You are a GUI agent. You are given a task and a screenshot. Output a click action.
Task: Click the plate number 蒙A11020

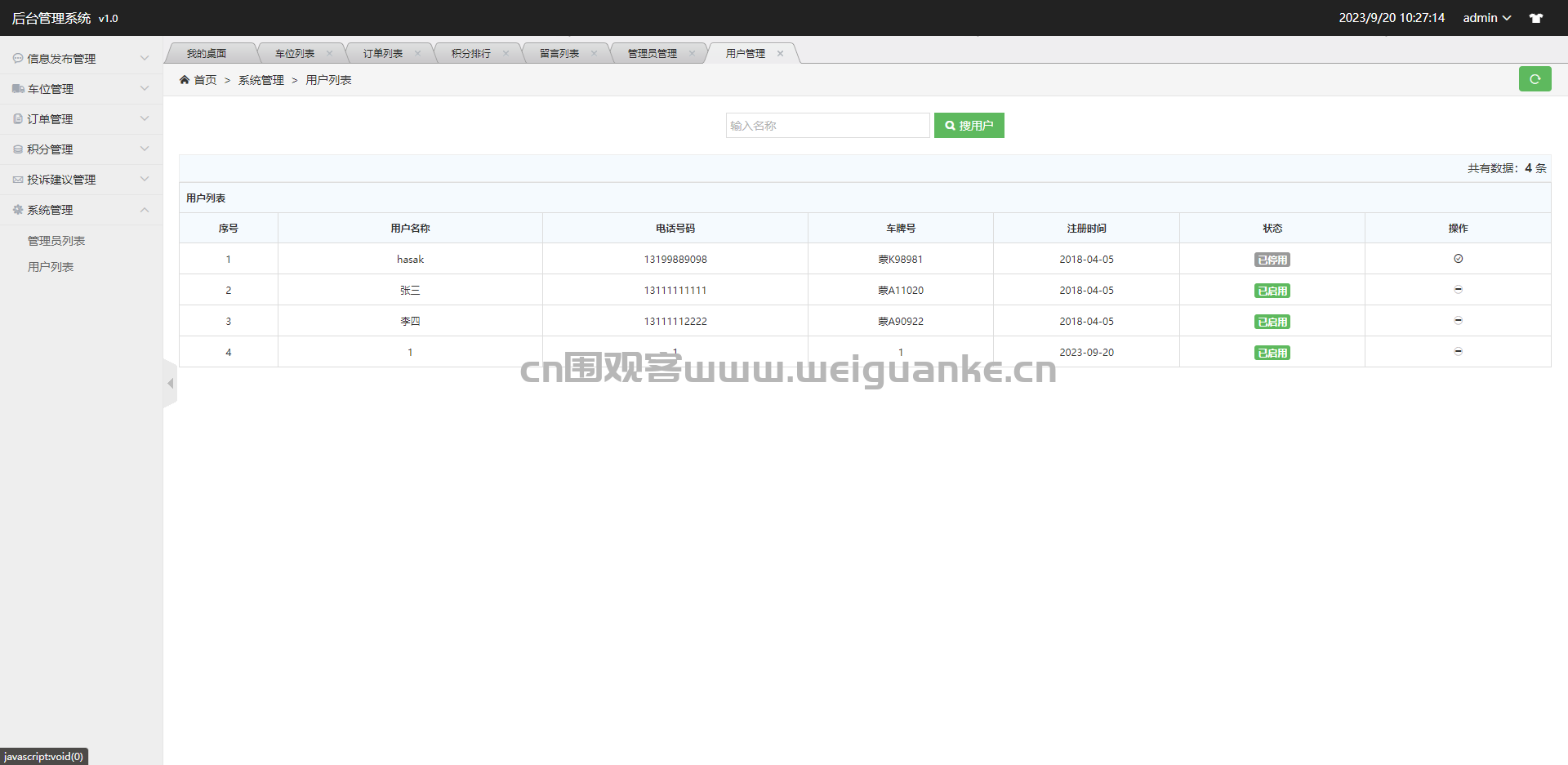click(901, 290)
